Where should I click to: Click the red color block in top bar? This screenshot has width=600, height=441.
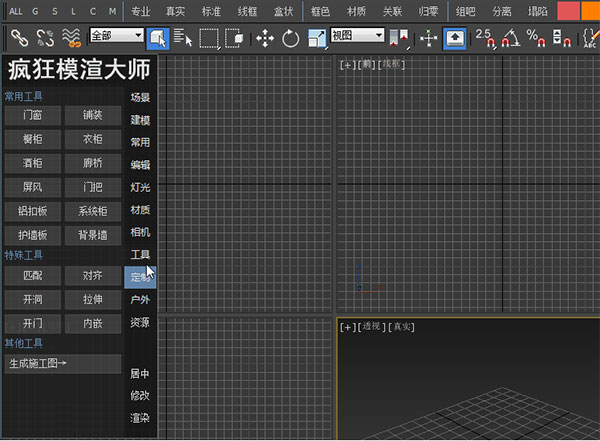tap(569, 11)
